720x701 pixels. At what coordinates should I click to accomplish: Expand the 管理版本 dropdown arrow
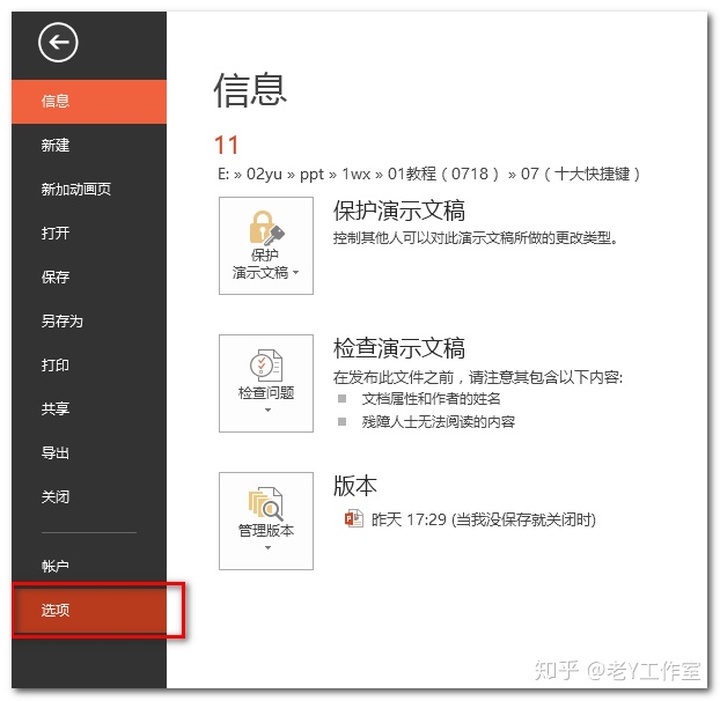(268, 548)
